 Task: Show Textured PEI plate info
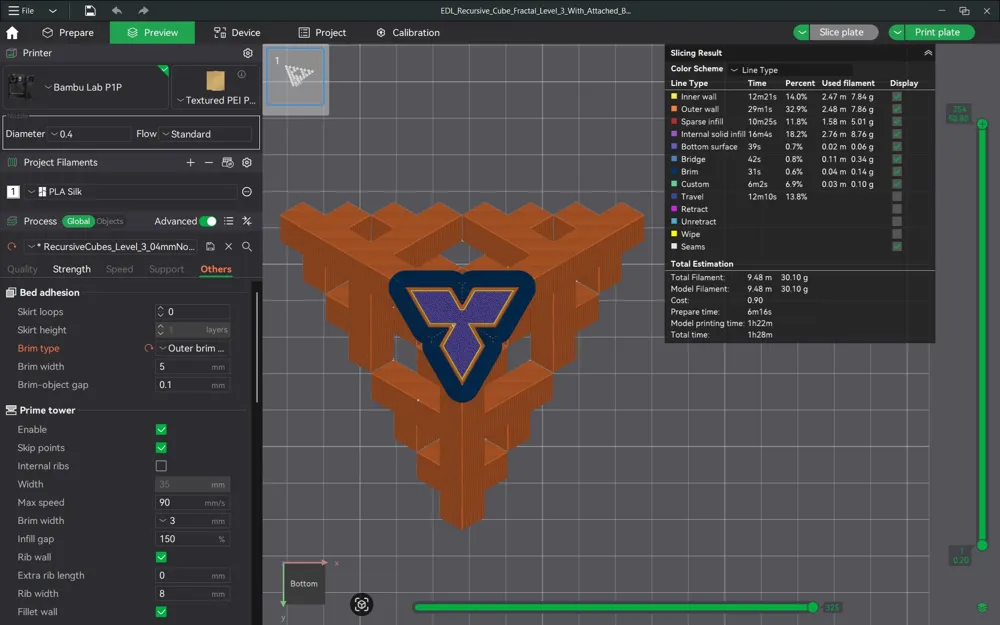[x=242, y=75]
